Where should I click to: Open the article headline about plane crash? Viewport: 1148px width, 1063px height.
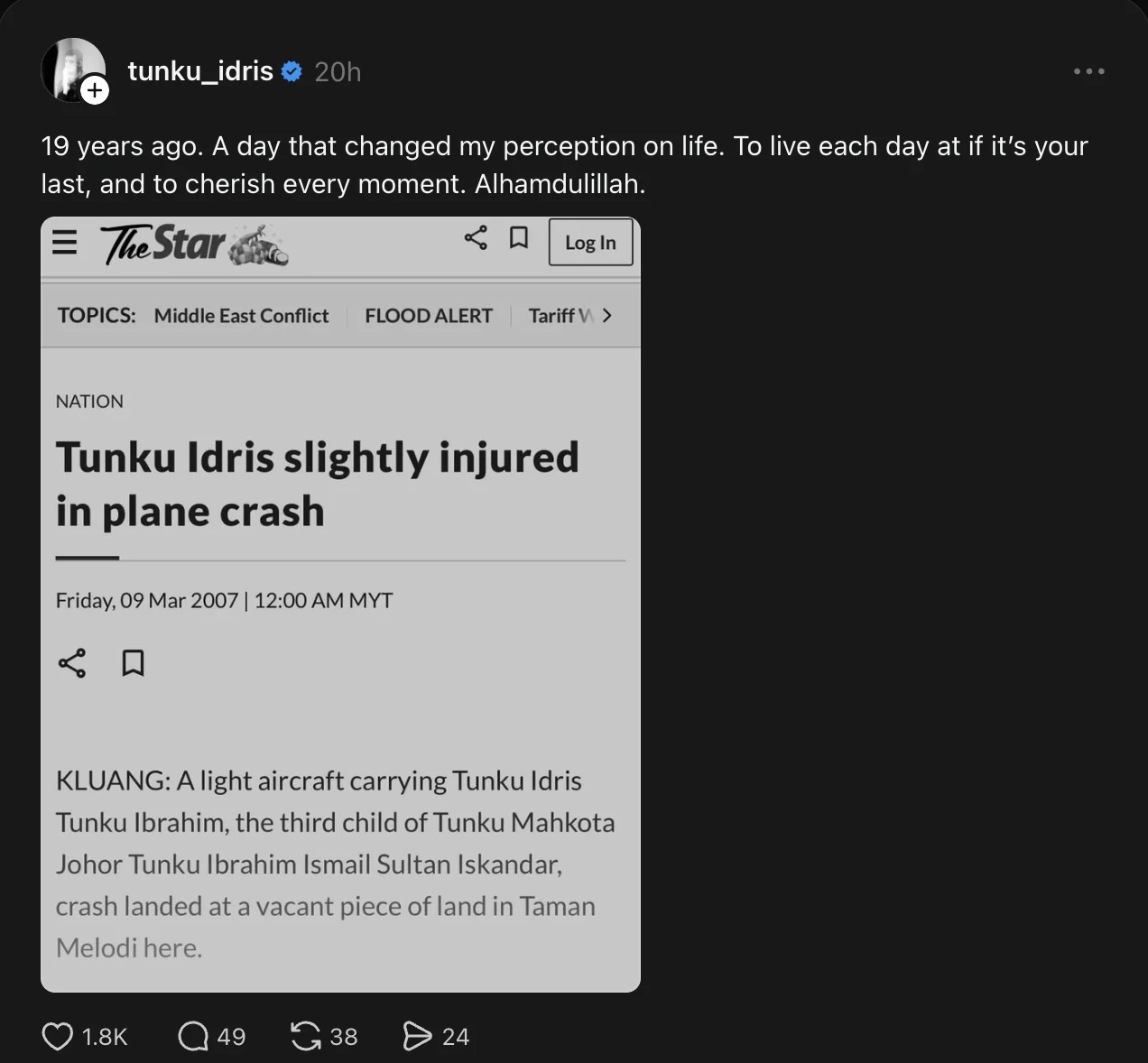click(x=317, y=484)
